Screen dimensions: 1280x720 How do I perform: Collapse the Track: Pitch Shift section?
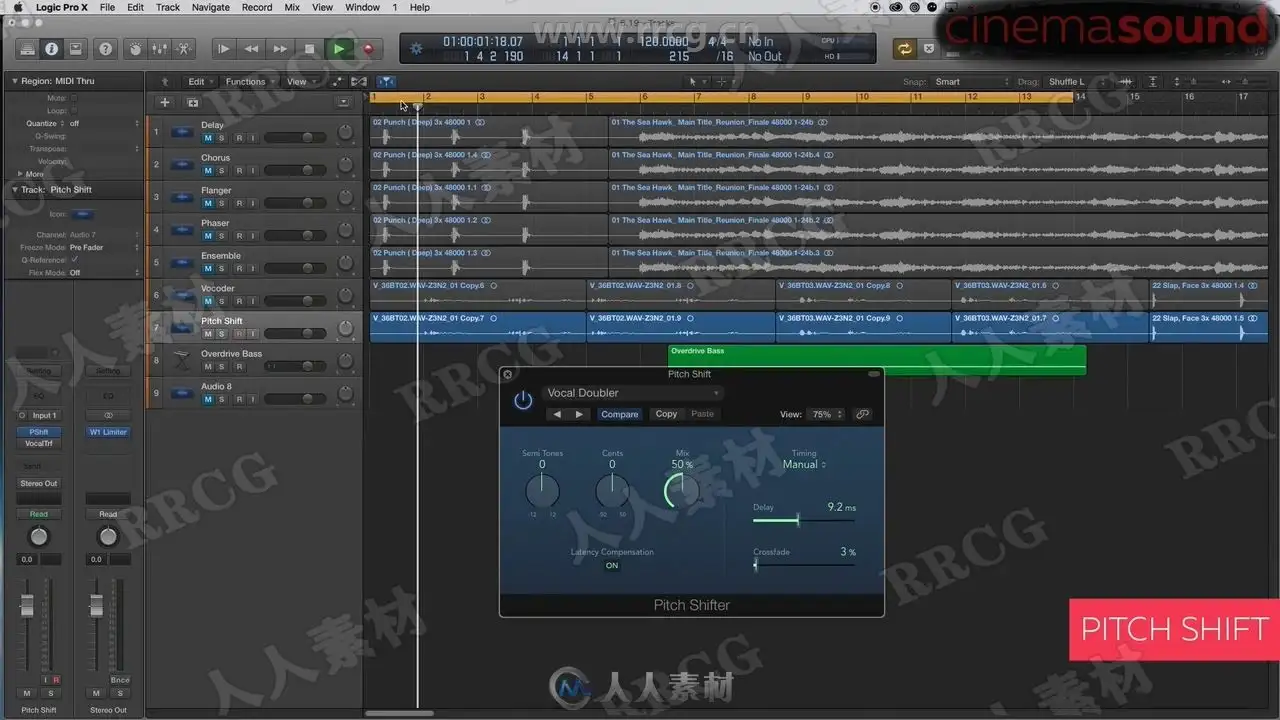(x=15, y=190)
